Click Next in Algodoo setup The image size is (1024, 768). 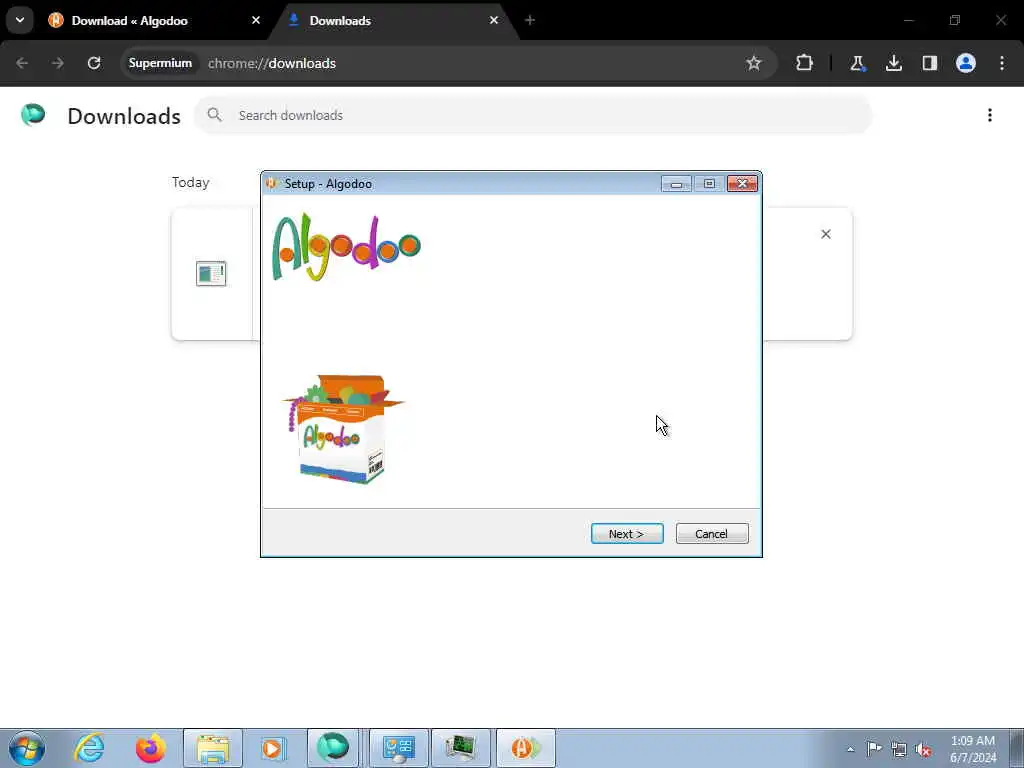tap(627, 534)
